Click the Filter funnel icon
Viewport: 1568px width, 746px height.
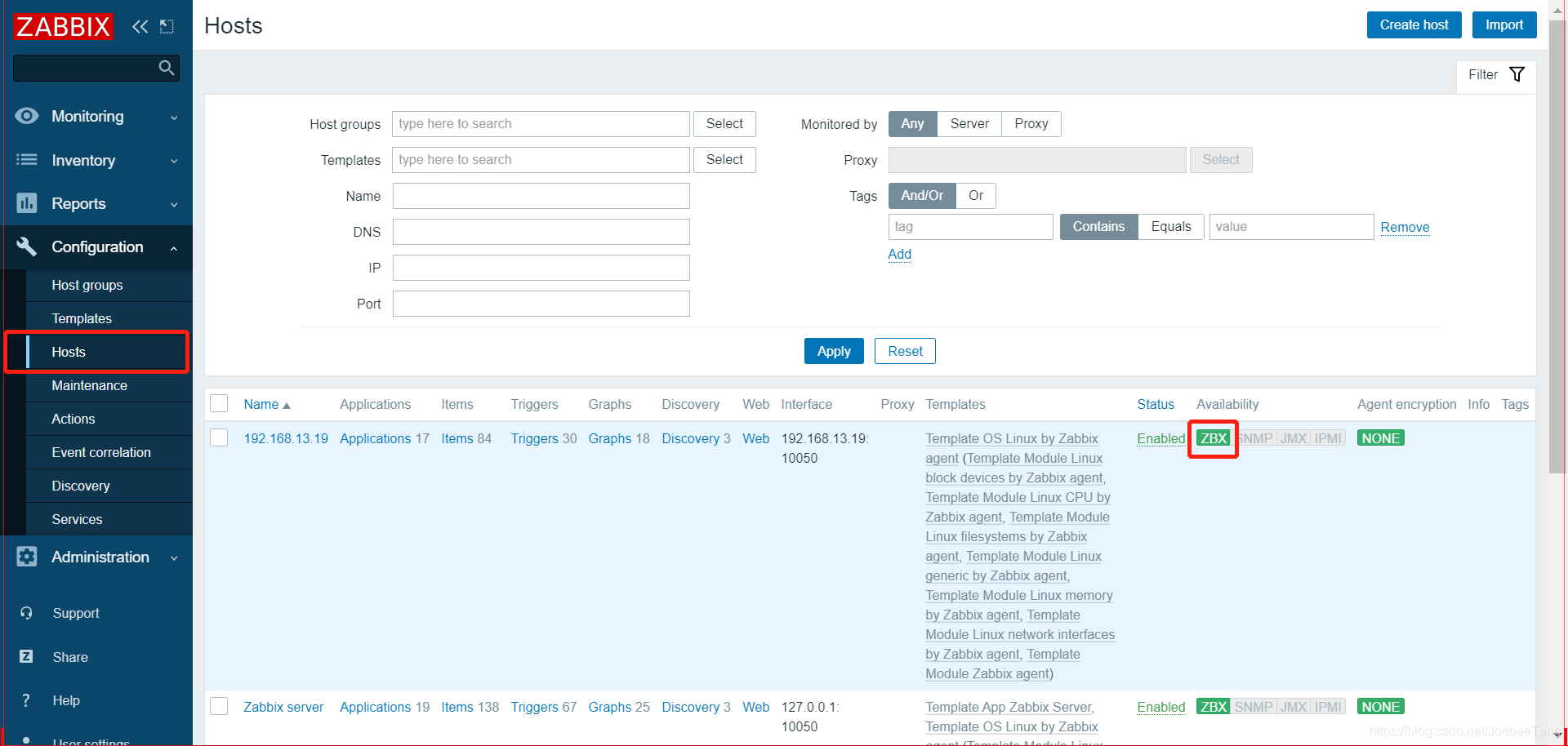pos(1517,74)
